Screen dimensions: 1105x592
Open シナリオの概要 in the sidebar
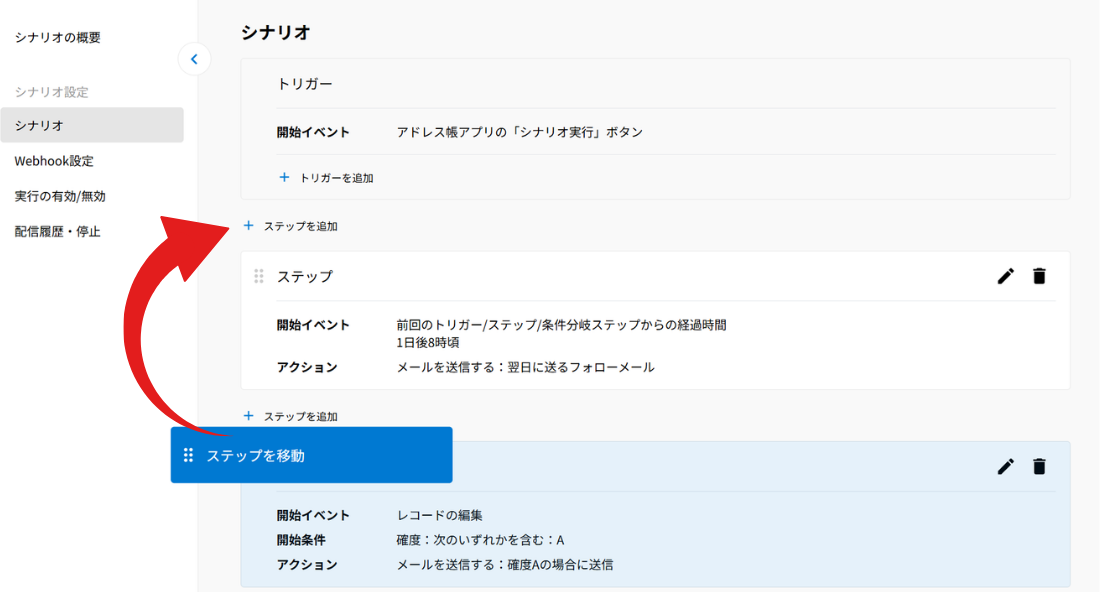58,37
